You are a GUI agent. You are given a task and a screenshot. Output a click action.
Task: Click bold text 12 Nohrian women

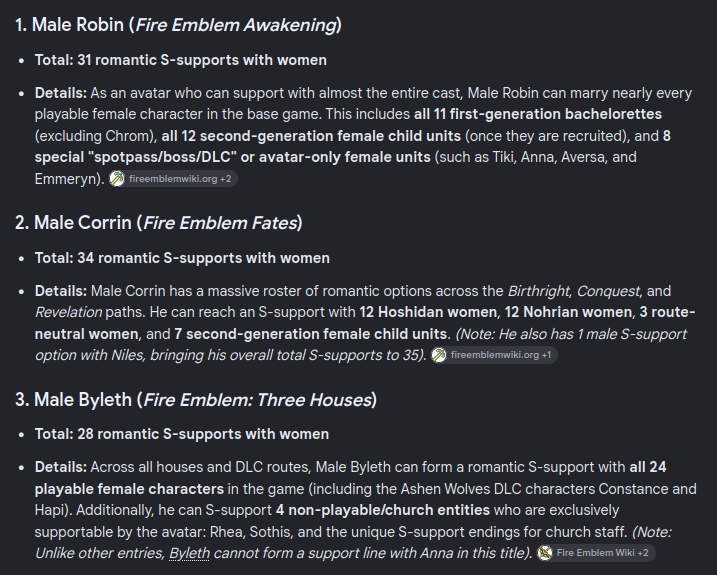(568, 312)
